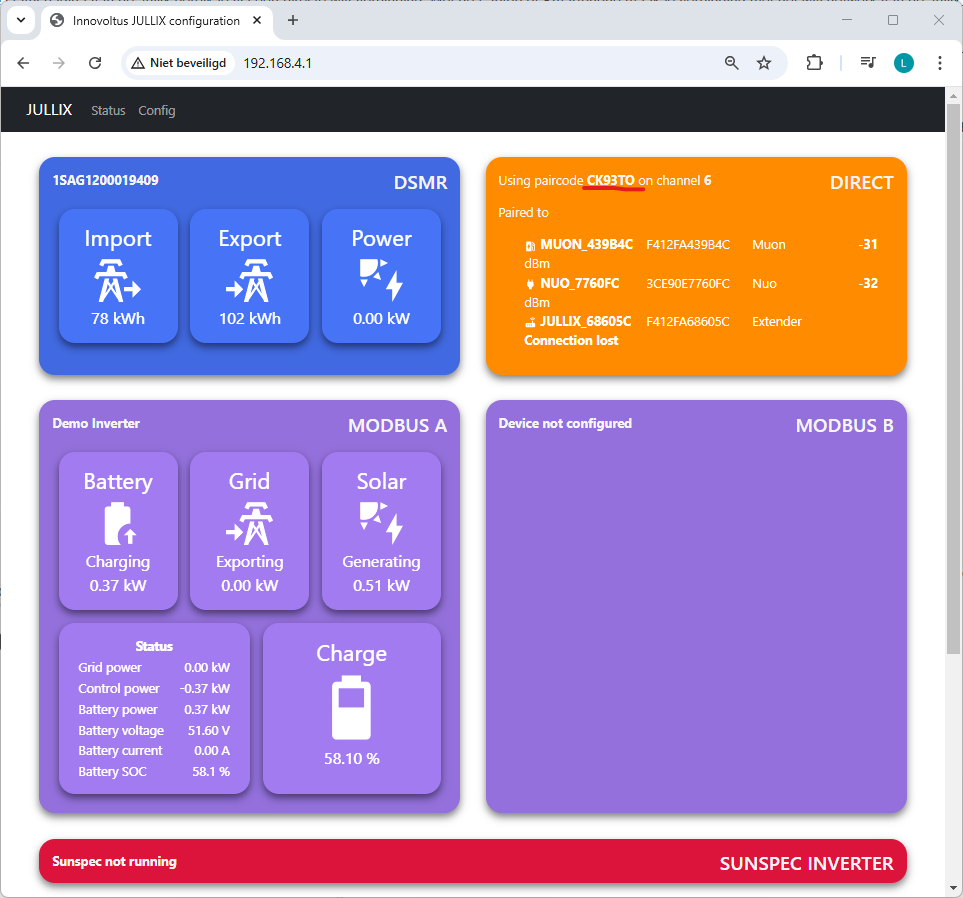Open the Status menu item
The height and width of the screenshot is (898, 963).
[x=108, y=110]
